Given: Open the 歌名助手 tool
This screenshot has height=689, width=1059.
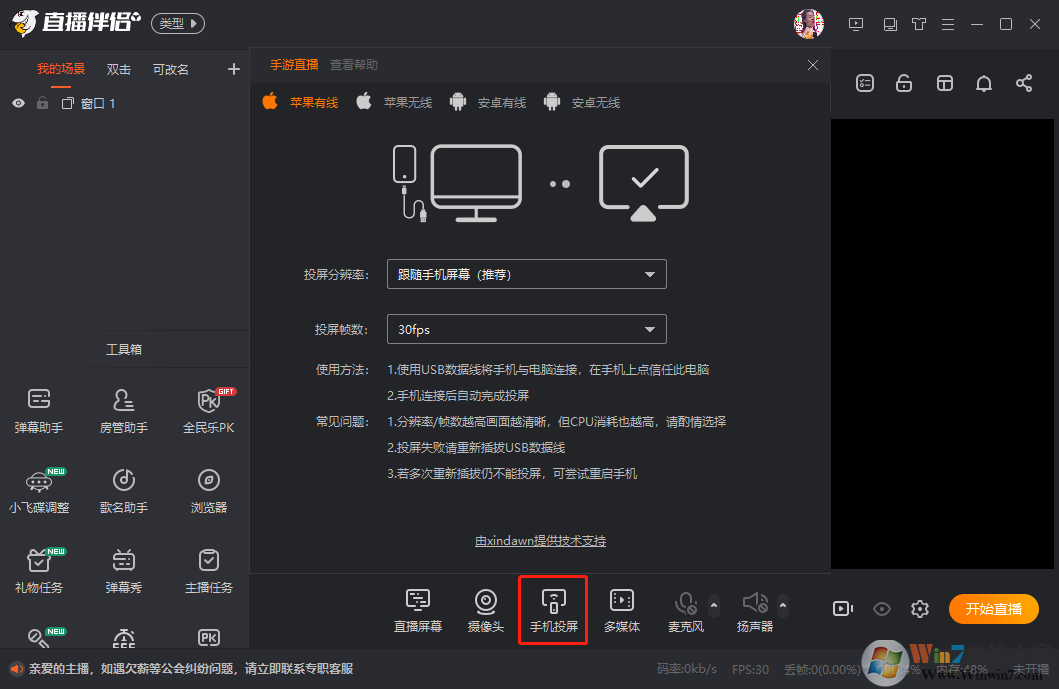Looking at the screenshot, I should coord(124,490).
